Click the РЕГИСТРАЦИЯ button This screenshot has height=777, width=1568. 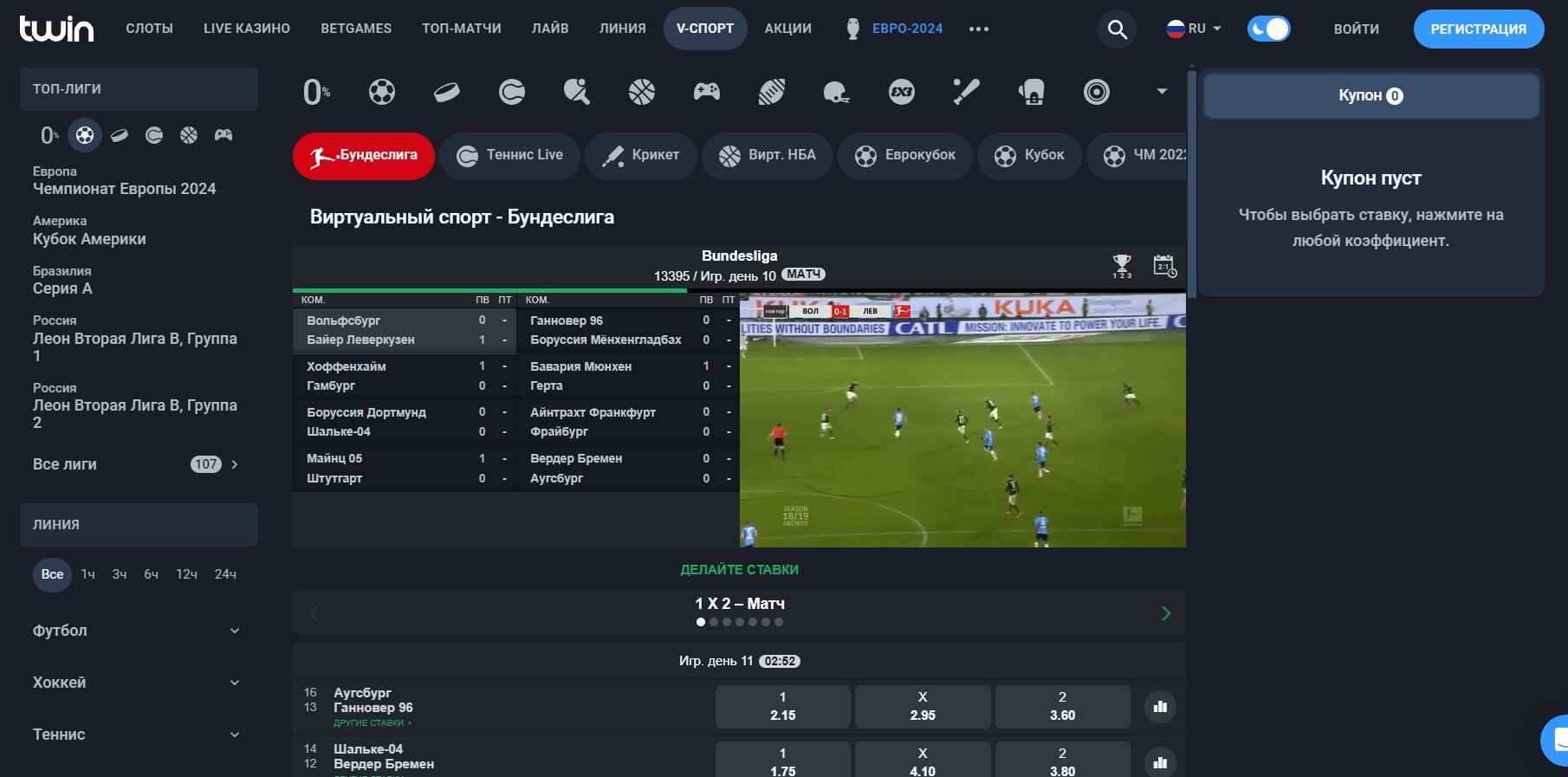[1478, 29]
